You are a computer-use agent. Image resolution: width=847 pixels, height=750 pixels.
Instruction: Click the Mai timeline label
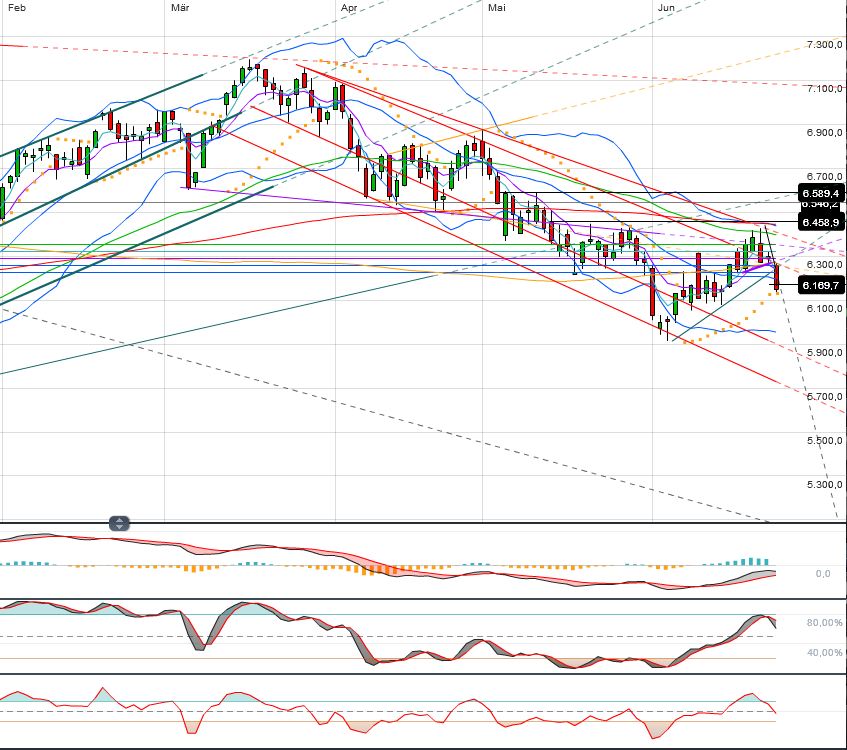[x=495, y=6]
